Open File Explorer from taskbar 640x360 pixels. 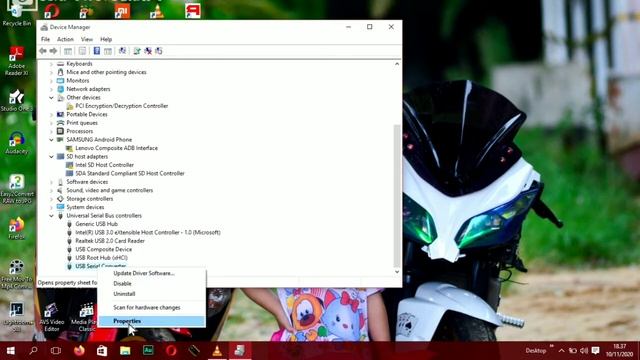coord(125,351)
